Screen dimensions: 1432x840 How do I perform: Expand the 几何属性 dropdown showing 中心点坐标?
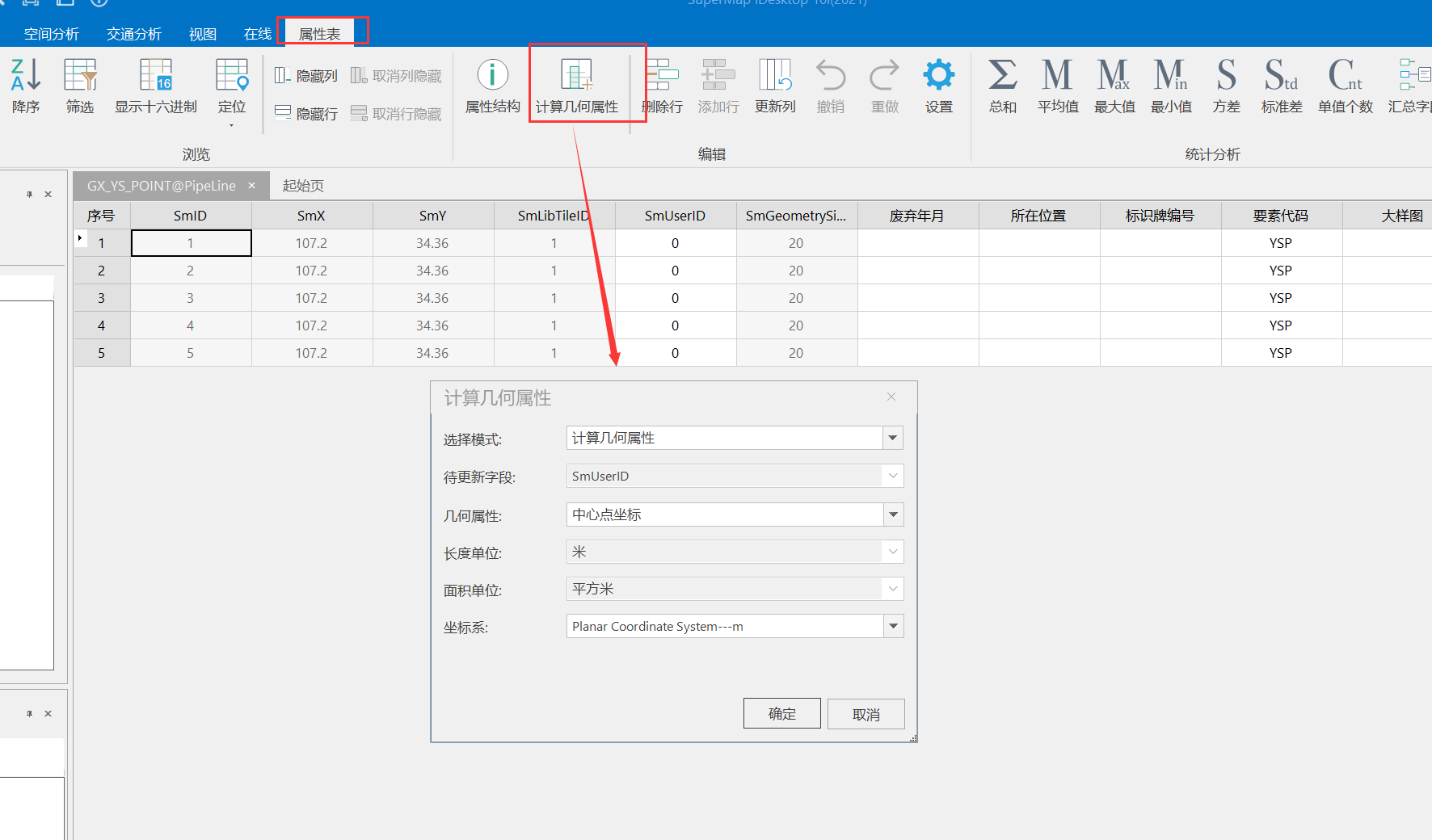[x=893, y=514]
